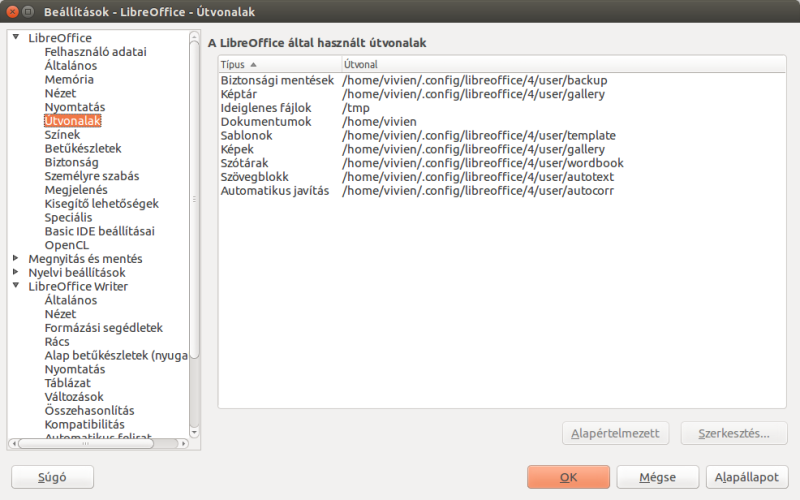
Task: Select the Ideiglenes fájlok row
Action: tap(502, 108)
